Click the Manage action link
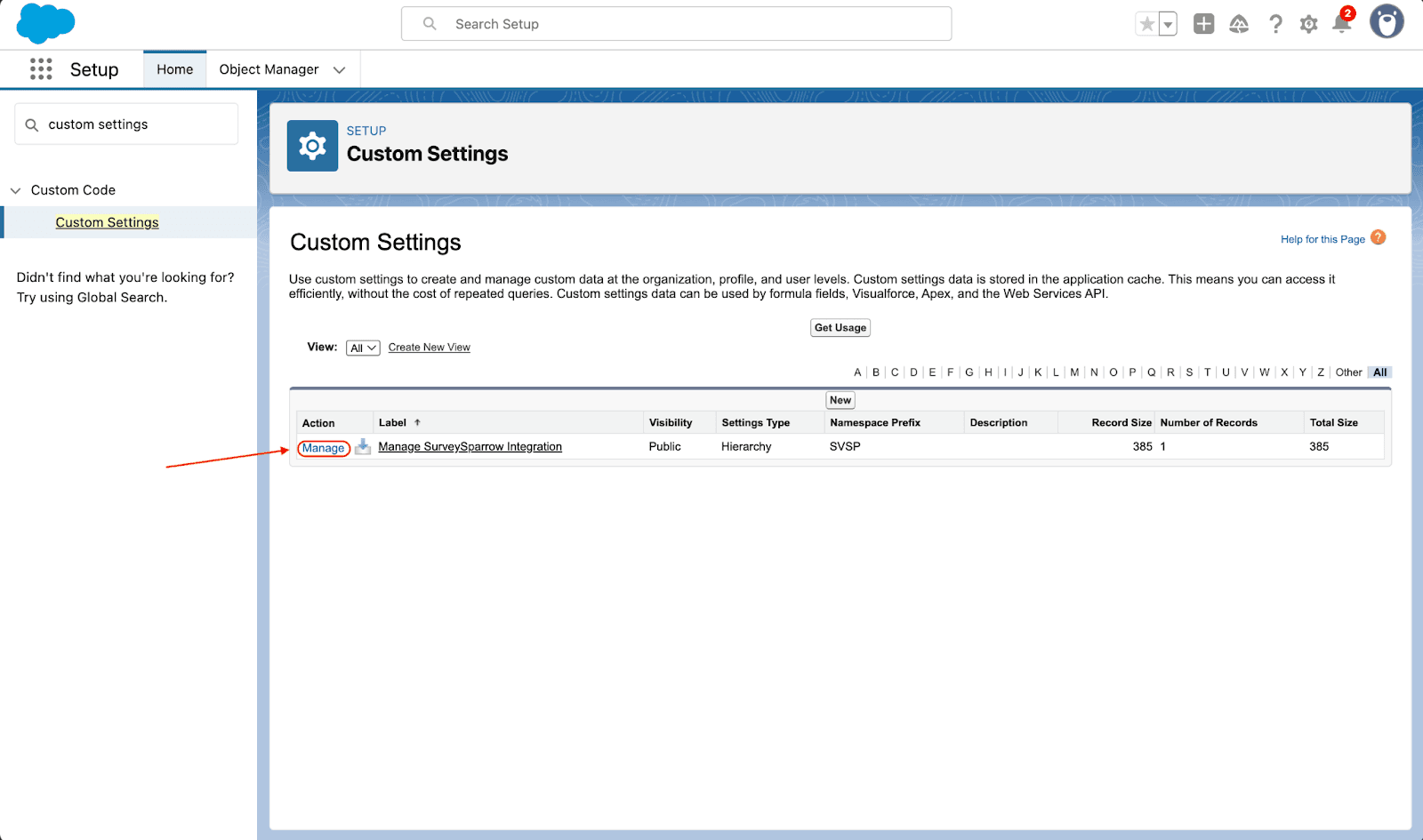 323,448
